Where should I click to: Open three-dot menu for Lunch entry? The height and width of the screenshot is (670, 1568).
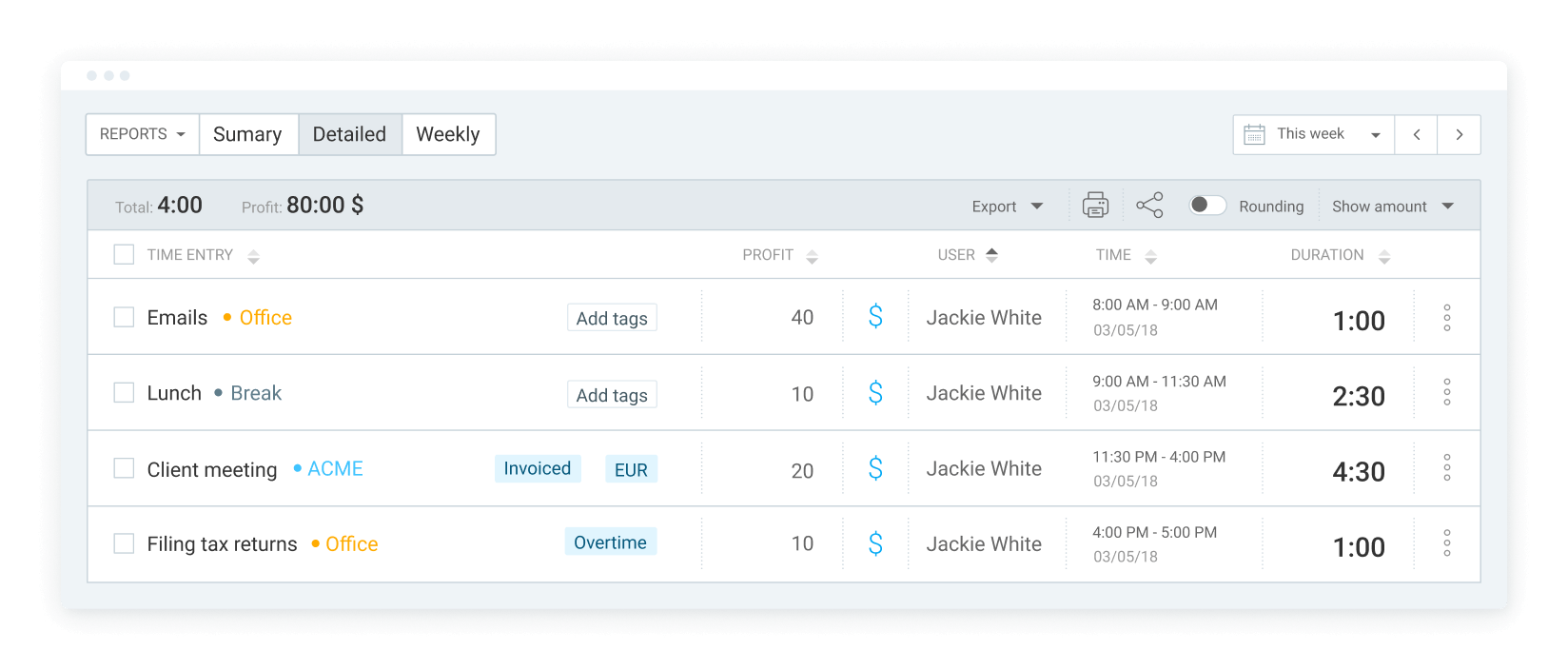point(1446,392)
